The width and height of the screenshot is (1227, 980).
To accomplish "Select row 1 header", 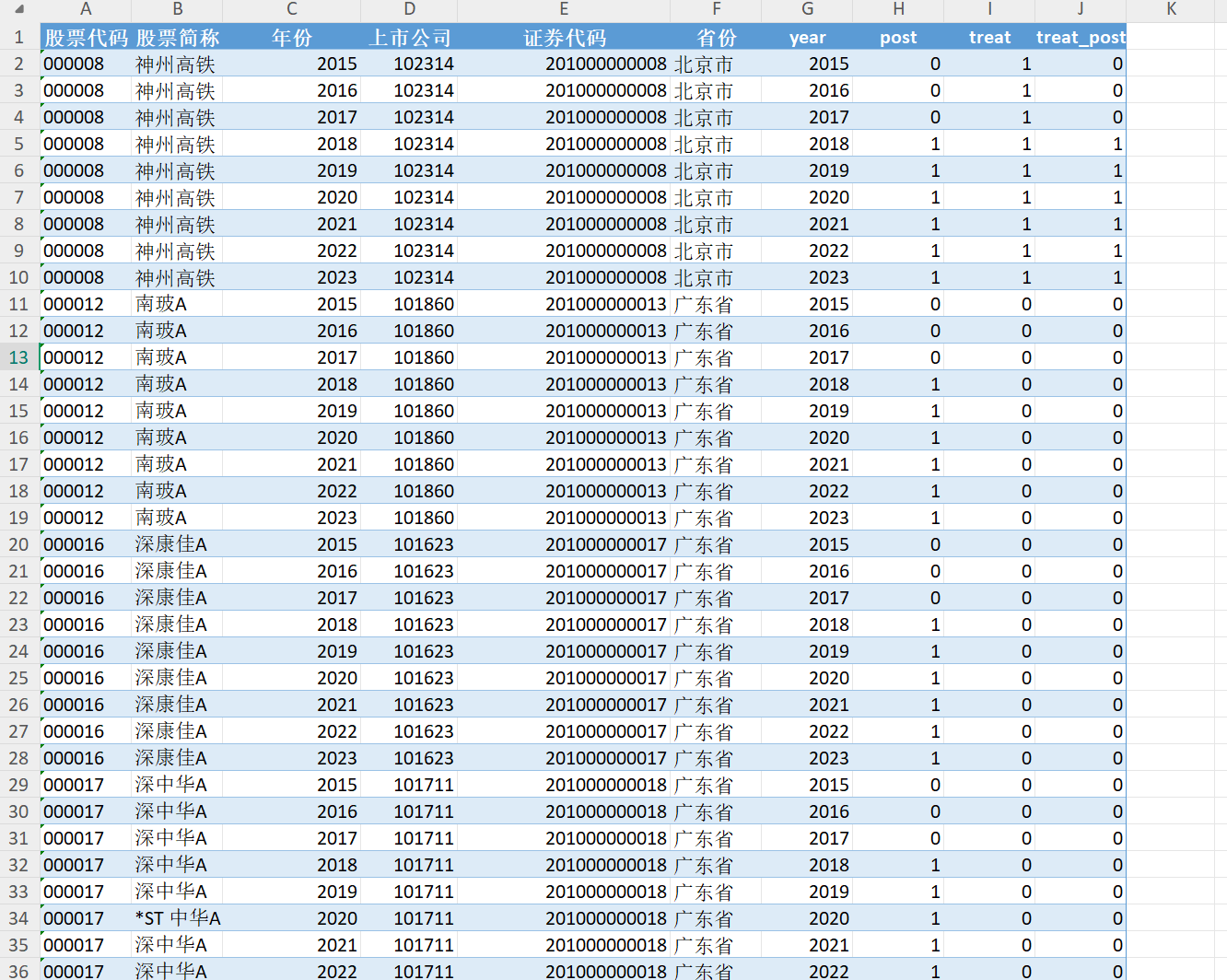I will (19, 38).
